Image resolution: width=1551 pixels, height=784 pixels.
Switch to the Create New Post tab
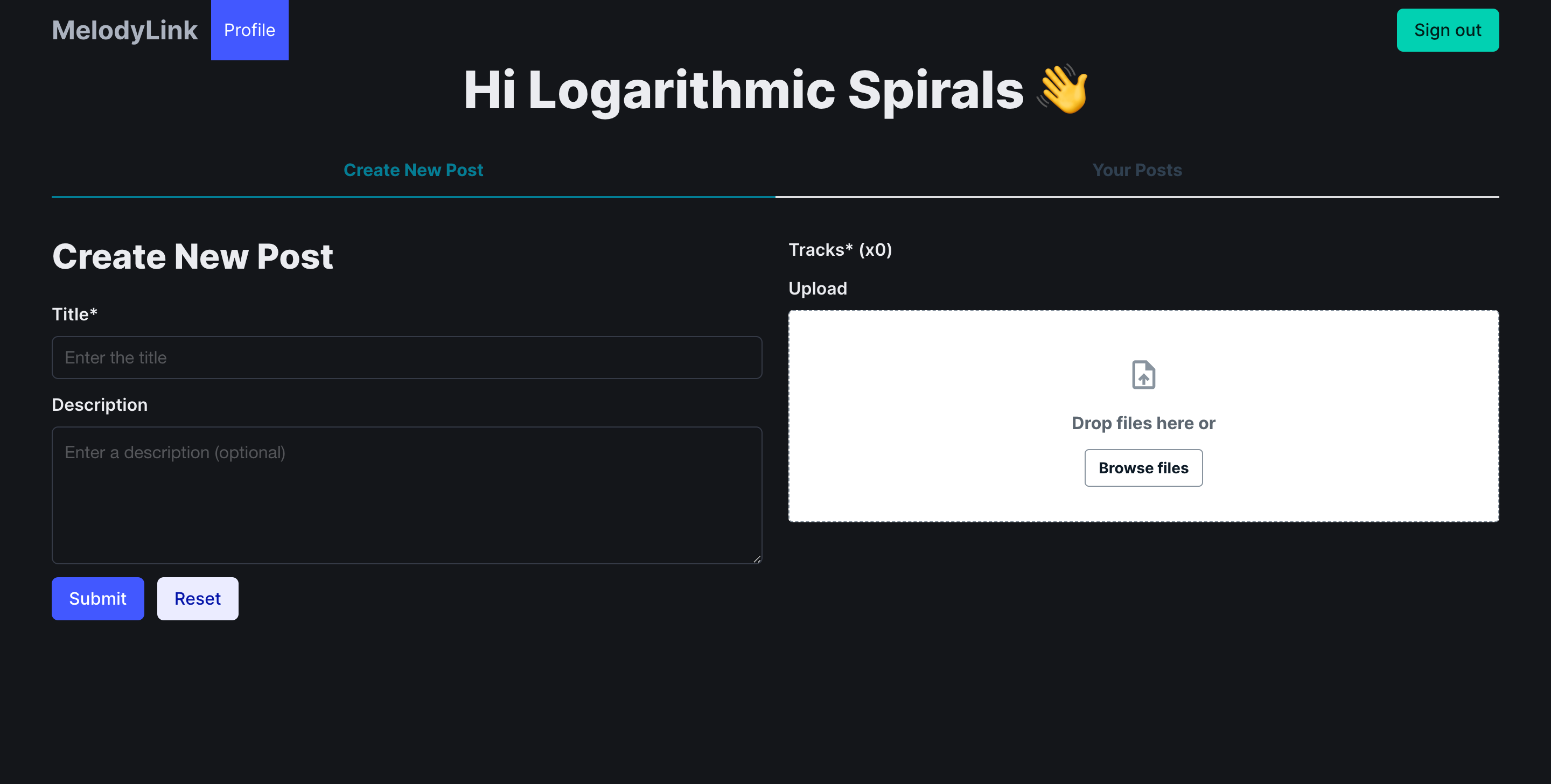tap(413, 170)
